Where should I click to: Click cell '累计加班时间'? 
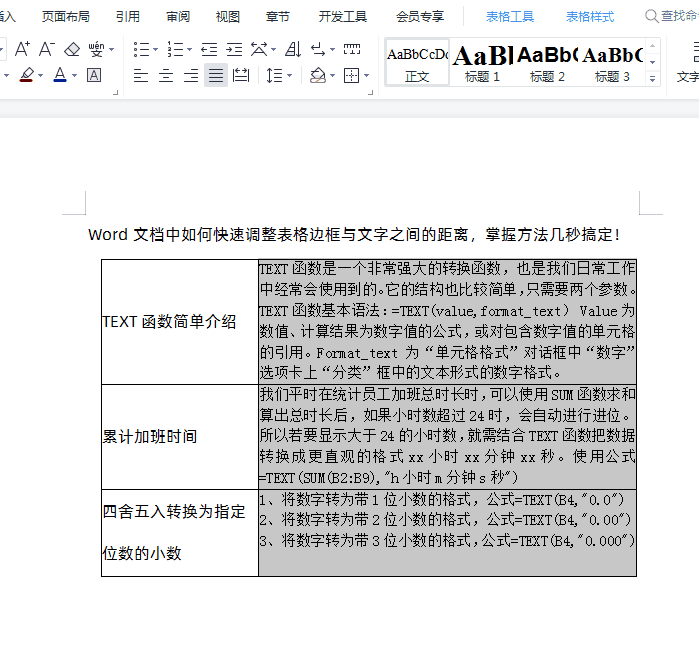coord(180,437)
